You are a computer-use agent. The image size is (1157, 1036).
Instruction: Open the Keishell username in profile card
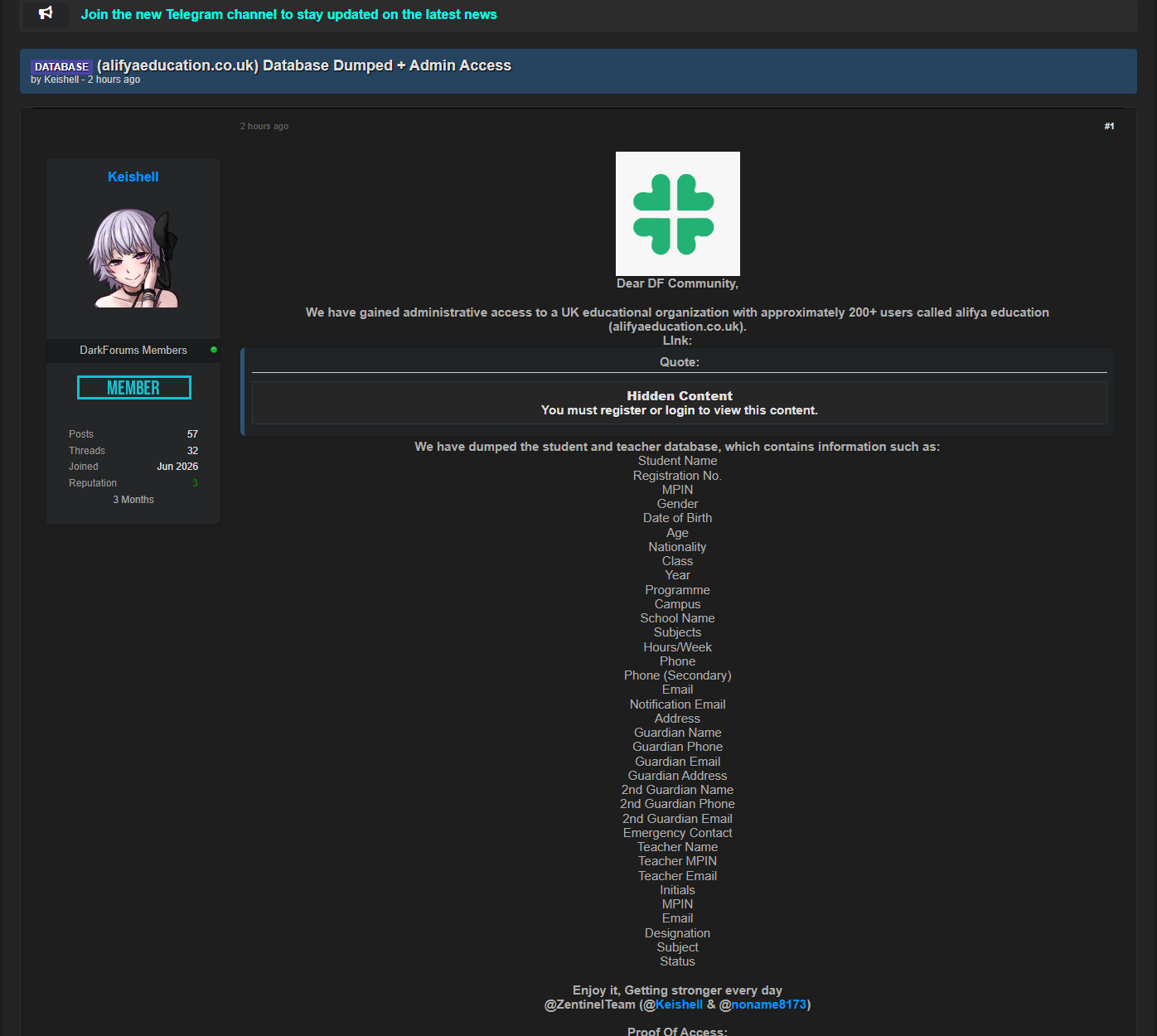[133, 177]
